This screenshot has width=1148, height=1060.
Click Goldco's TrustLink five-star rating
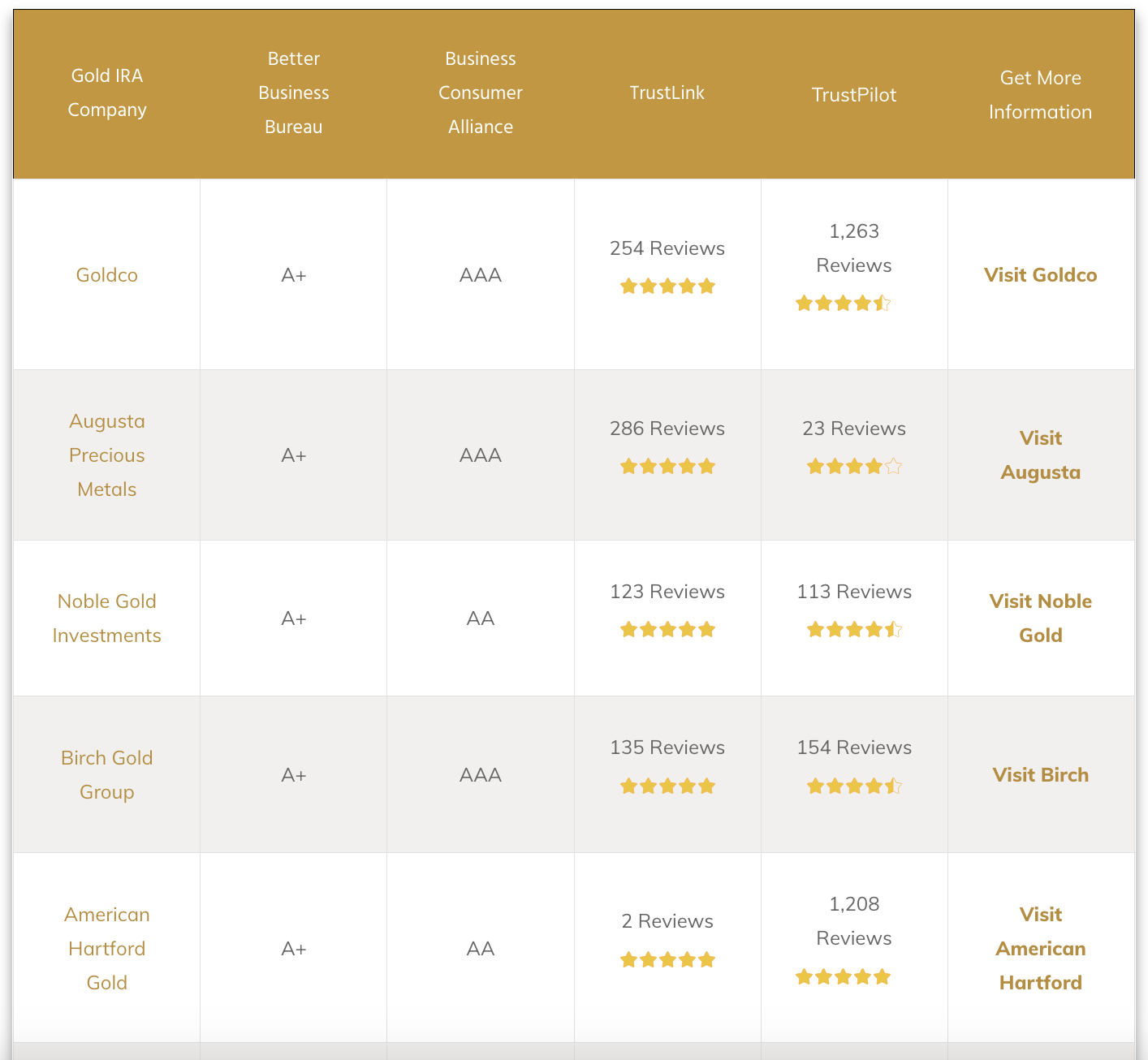667,286
